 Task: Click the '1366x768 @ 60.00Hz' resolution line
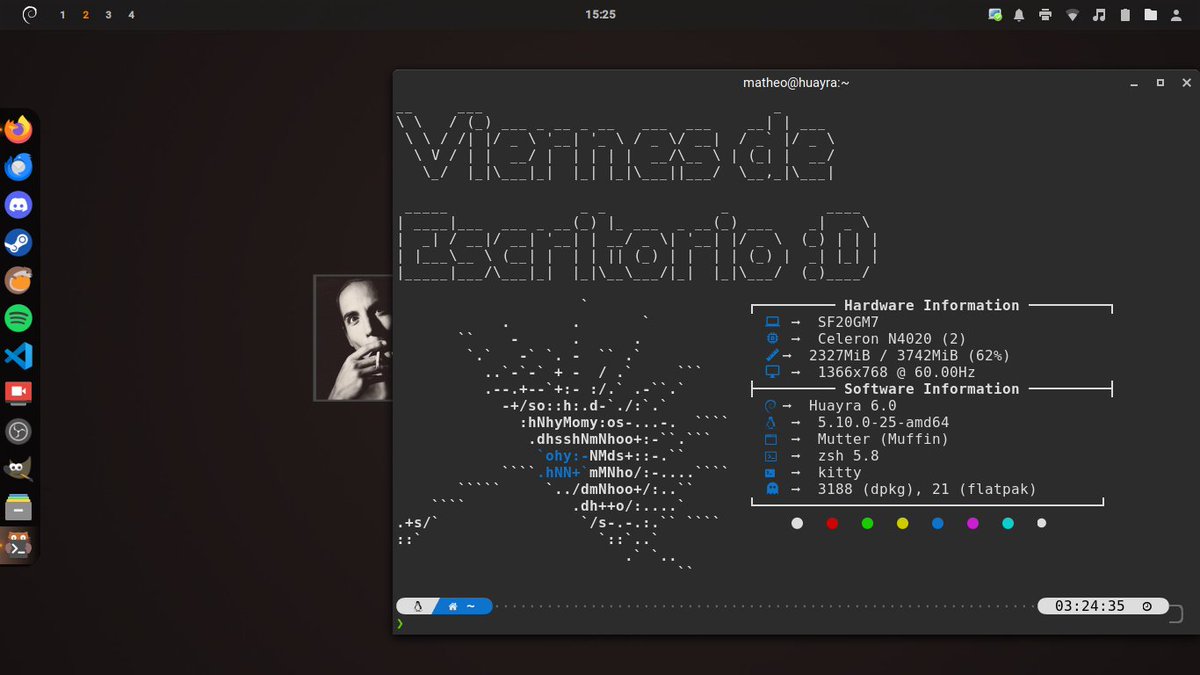click(x=896, y=372)
